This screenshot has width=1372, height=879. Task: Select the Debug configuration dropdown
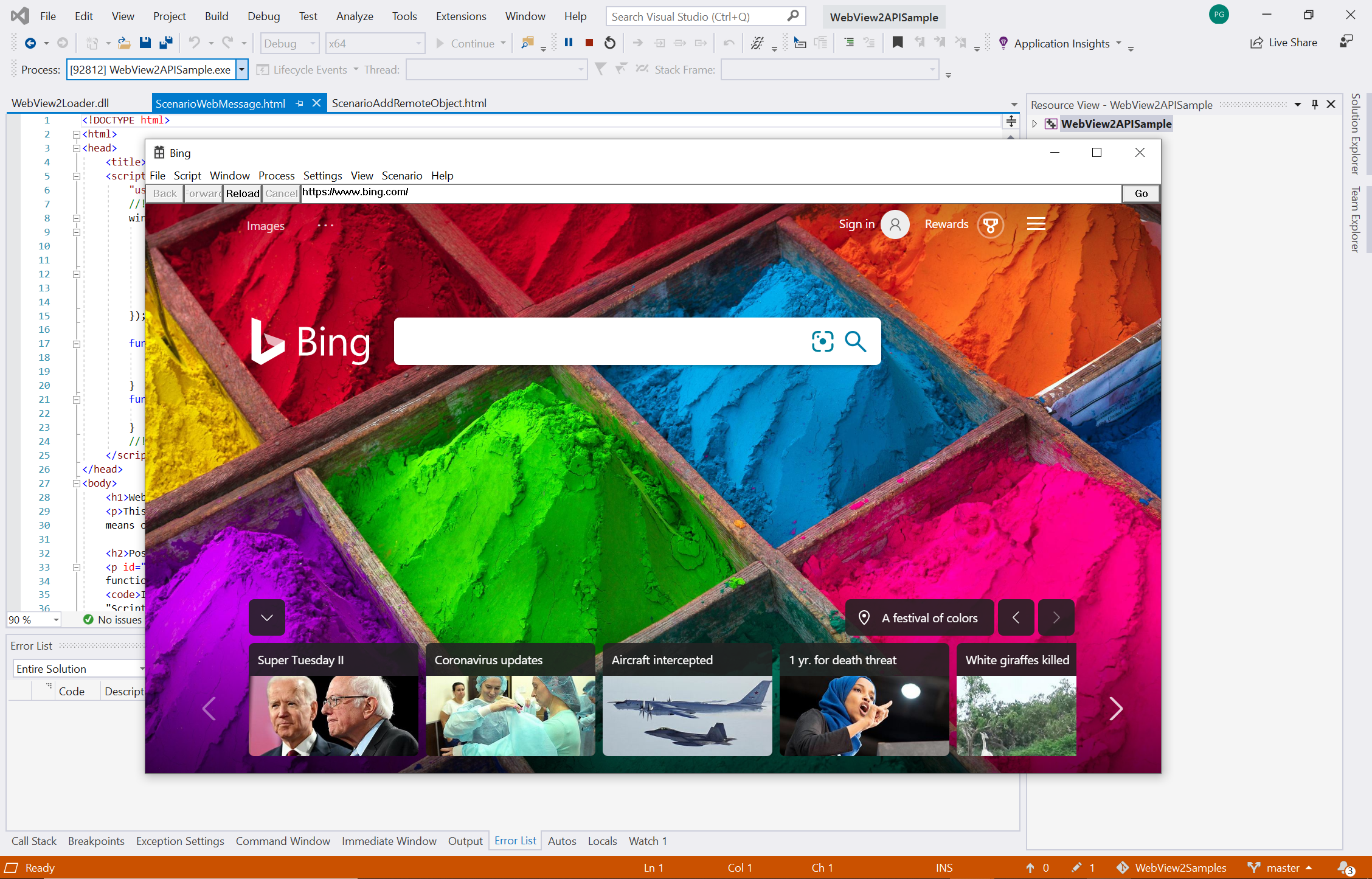pyautogui.click(x=290, y=43)
